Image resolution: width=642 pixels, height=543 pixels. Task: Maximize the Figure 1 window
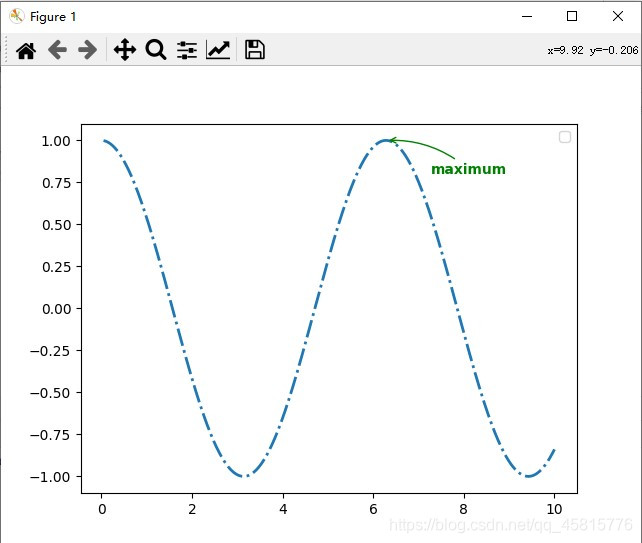coord(572,16)
